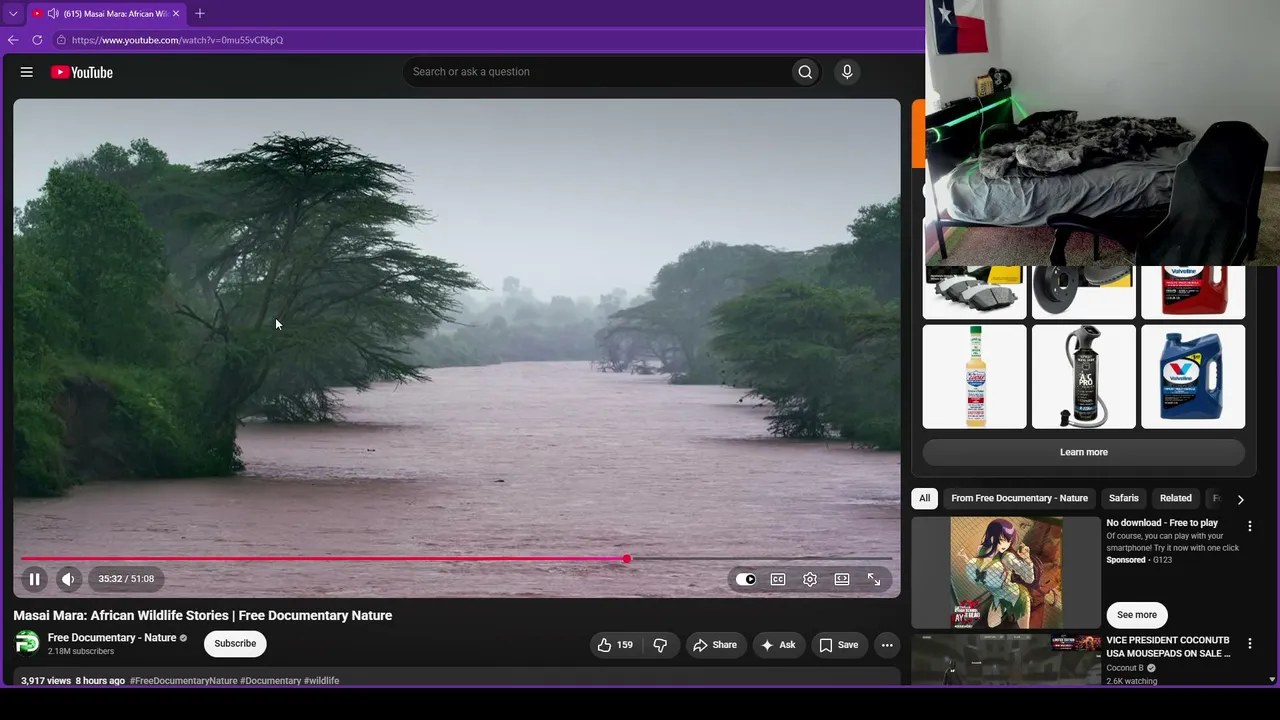Image resolution: width=1280 pixels, height=720 pixels.
Task: Toggle the autoplay switch in player
Action: 746,579
